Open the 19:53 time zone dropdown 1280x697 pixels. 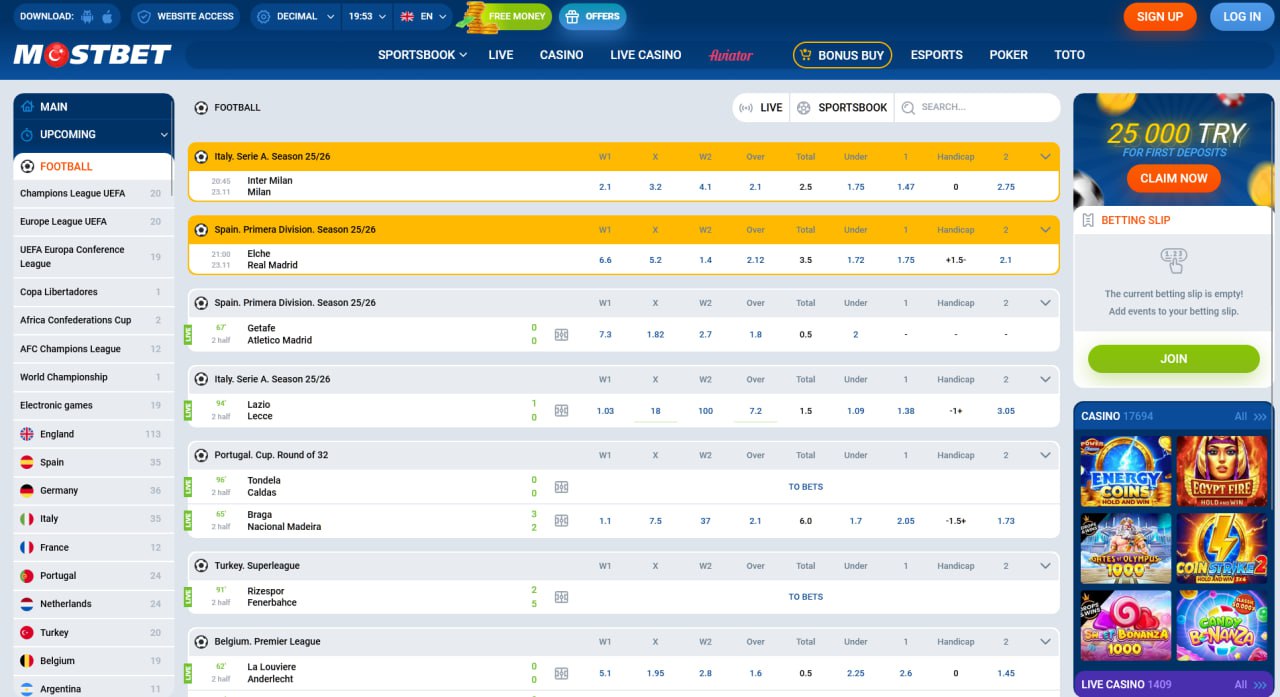tap(366, 17)
